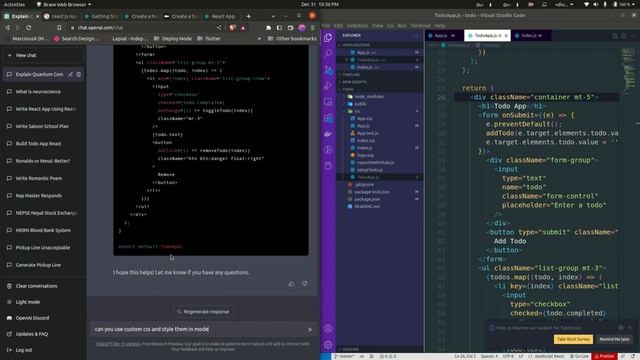Open Brave tab search dropdown arrow
Viewport: 640px width, 360px height.
[x=273, y=16]
